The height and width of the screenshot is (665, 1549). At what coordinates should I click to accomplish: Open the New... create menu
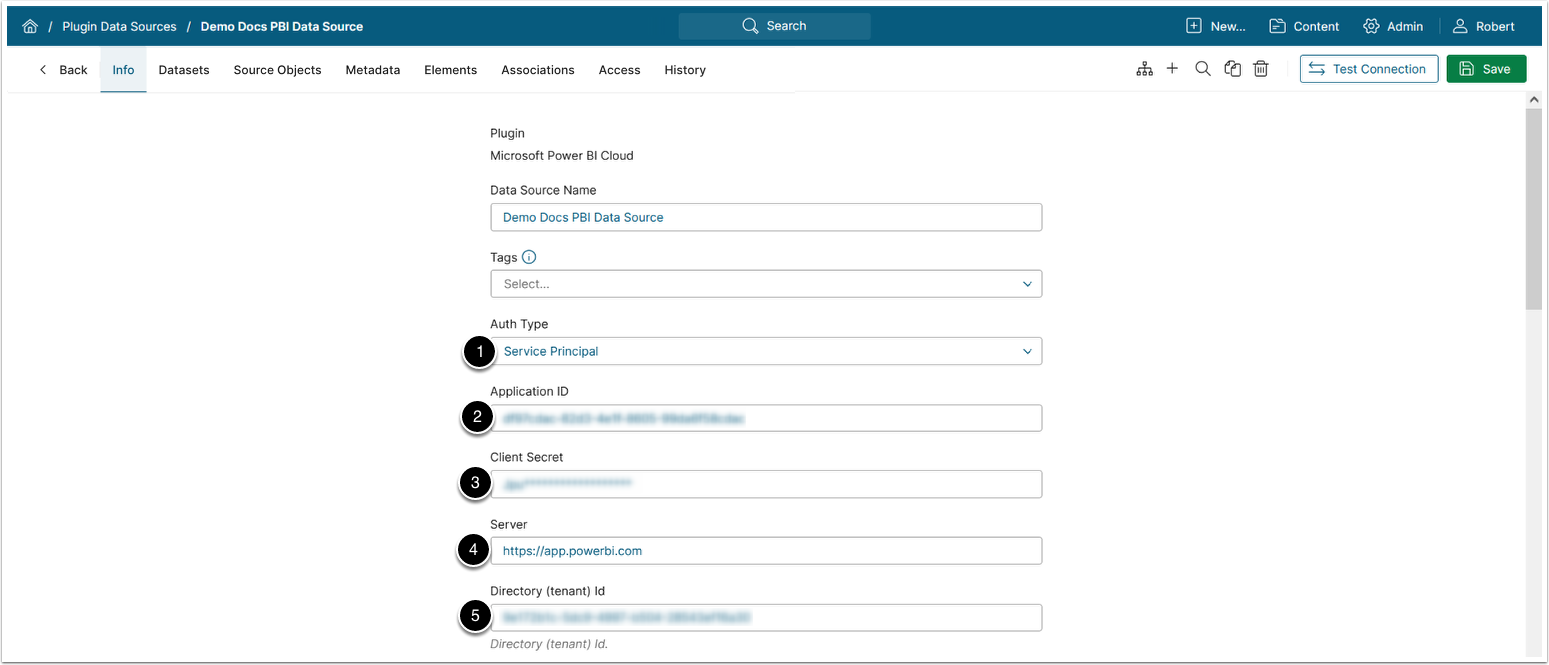click(x=1215, y=26)
